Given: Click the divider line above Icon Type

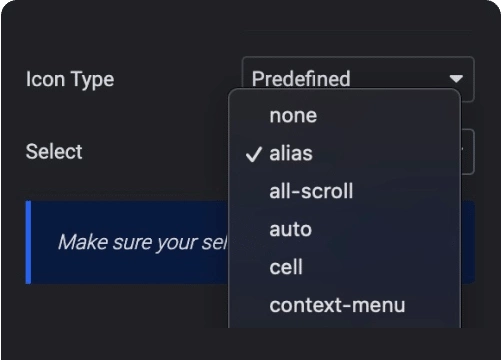Looking at the screenshot, I should click(358, 31).
